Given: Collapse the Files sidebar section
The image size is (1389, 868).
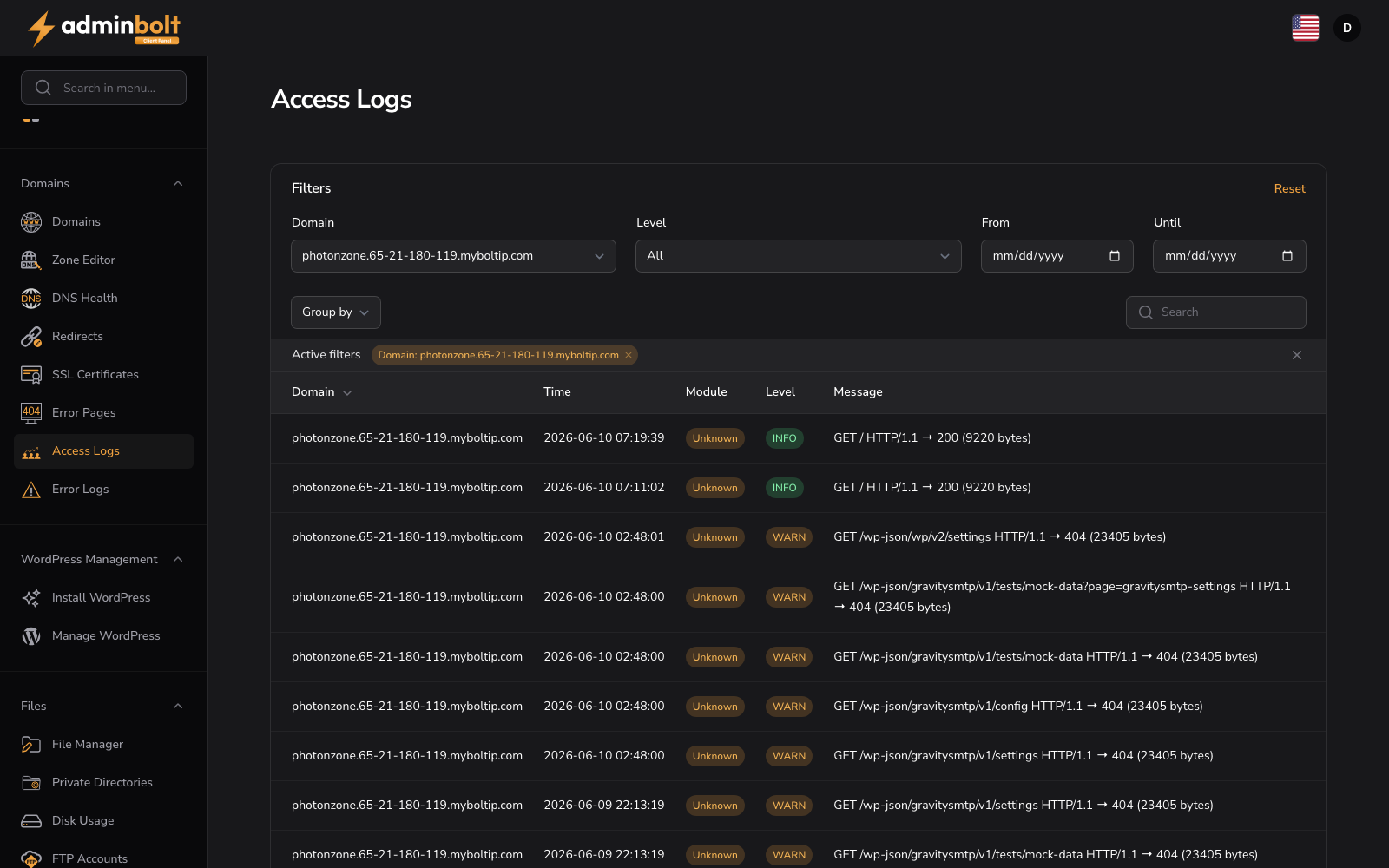Looking at the screenshot, I should 178,707.
